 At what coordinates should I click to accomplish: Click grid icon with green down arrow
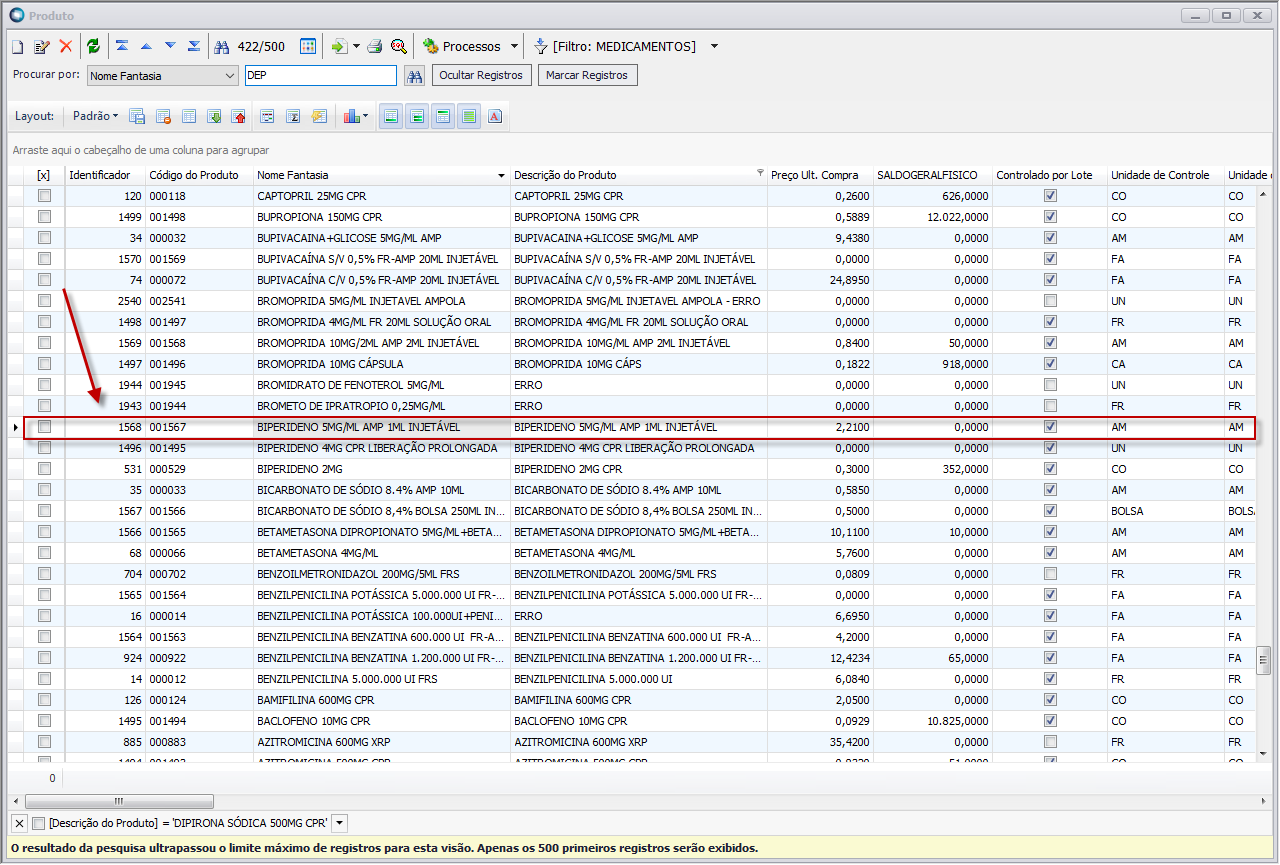(214, 116)
